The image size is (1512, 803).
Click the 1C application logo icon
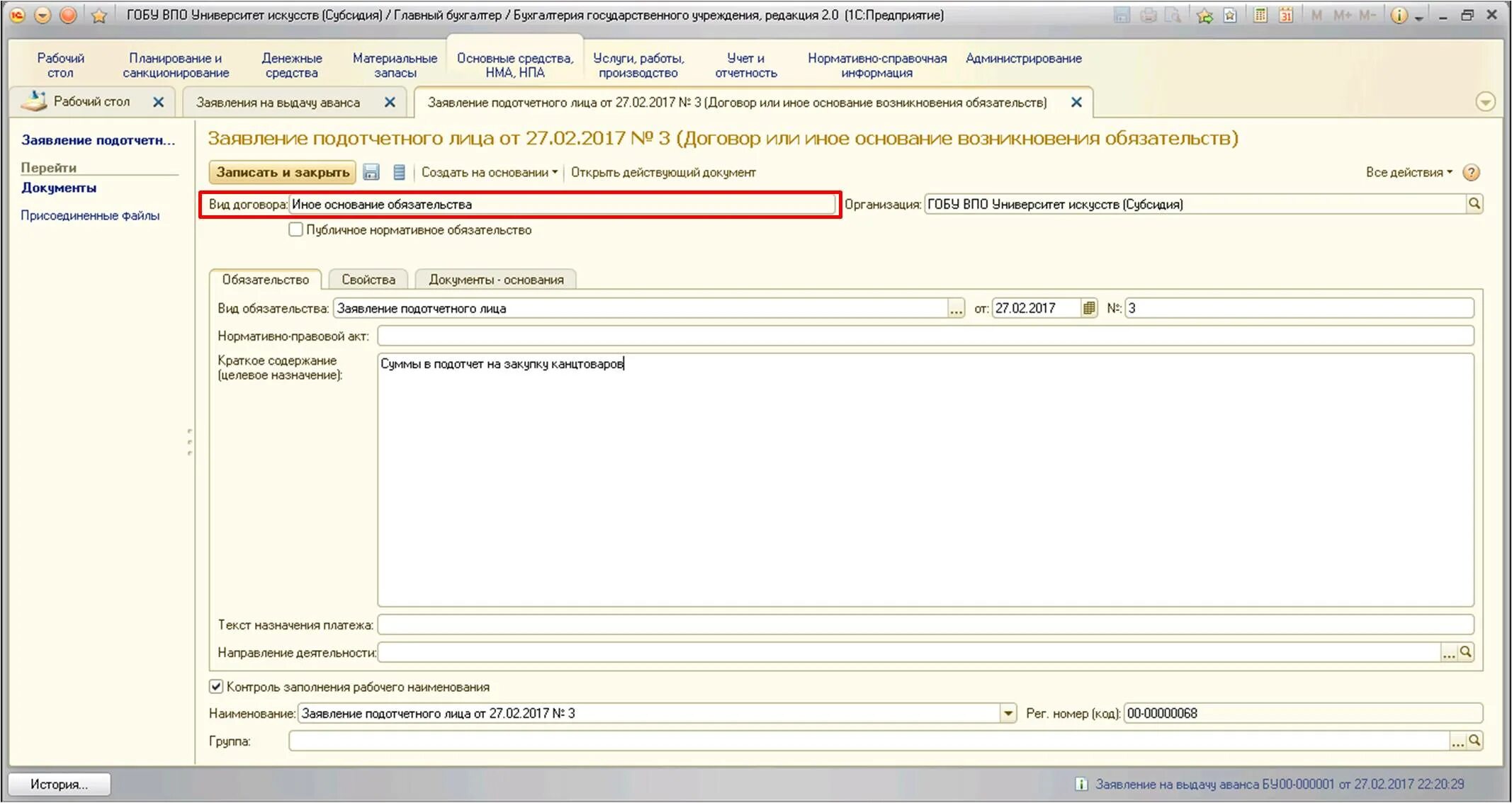pos(18,15)
